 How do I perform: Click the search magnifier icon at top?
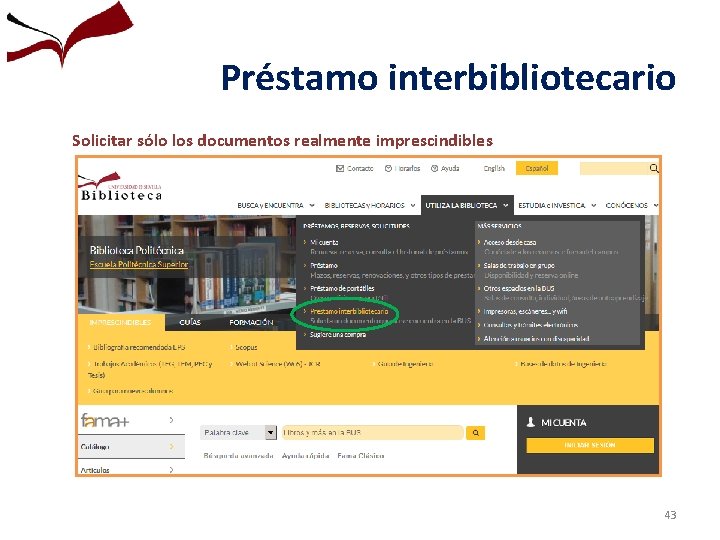click(654, 169)
